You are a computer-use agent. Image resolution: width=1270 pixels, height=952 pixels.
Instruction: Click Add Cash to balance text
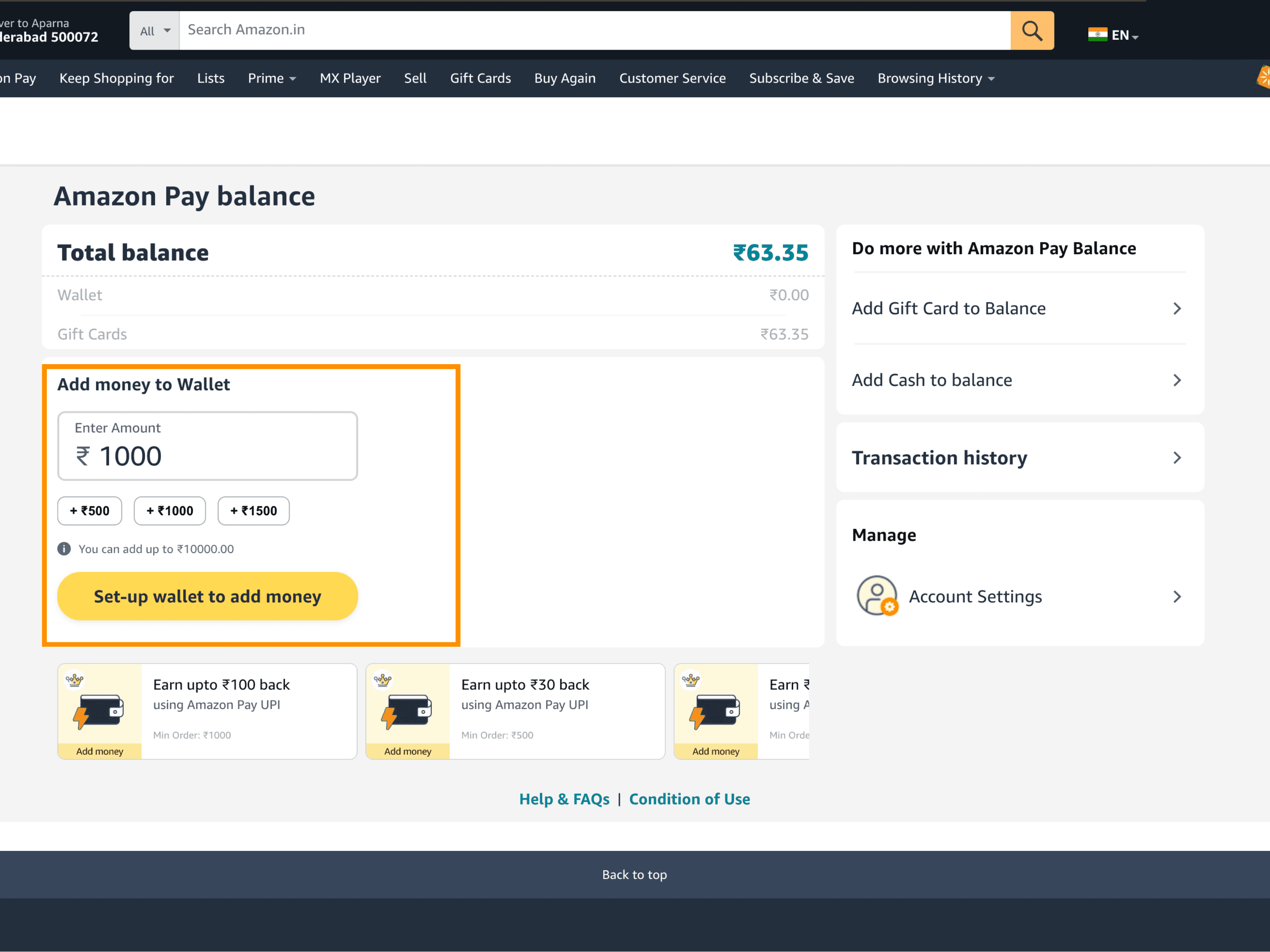click(932, 380)
